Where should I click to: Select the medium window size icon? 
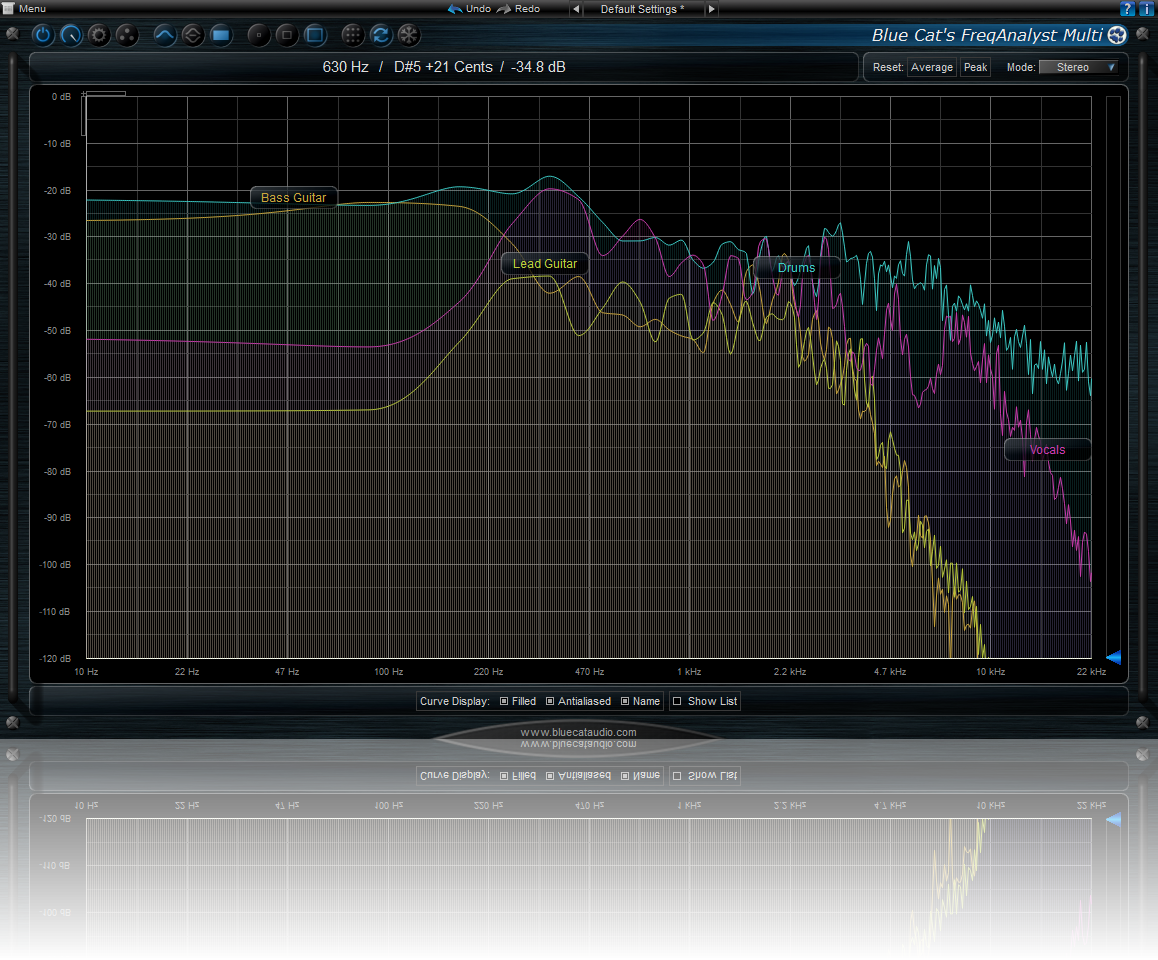point(287,35)
